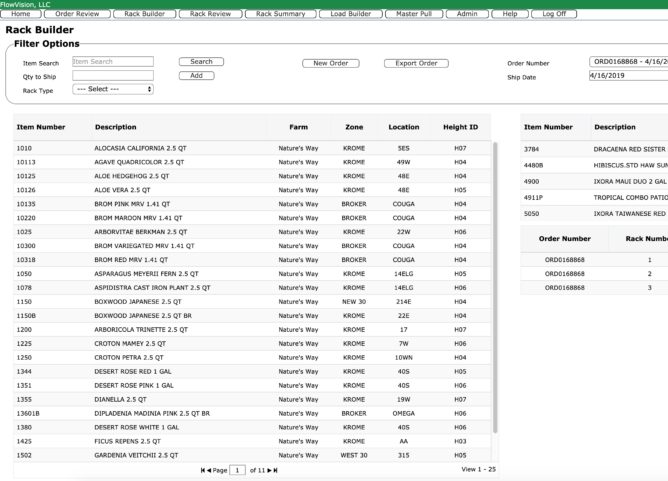Click the Log Off button
668x481 pixels.
(x=553, y=14)
